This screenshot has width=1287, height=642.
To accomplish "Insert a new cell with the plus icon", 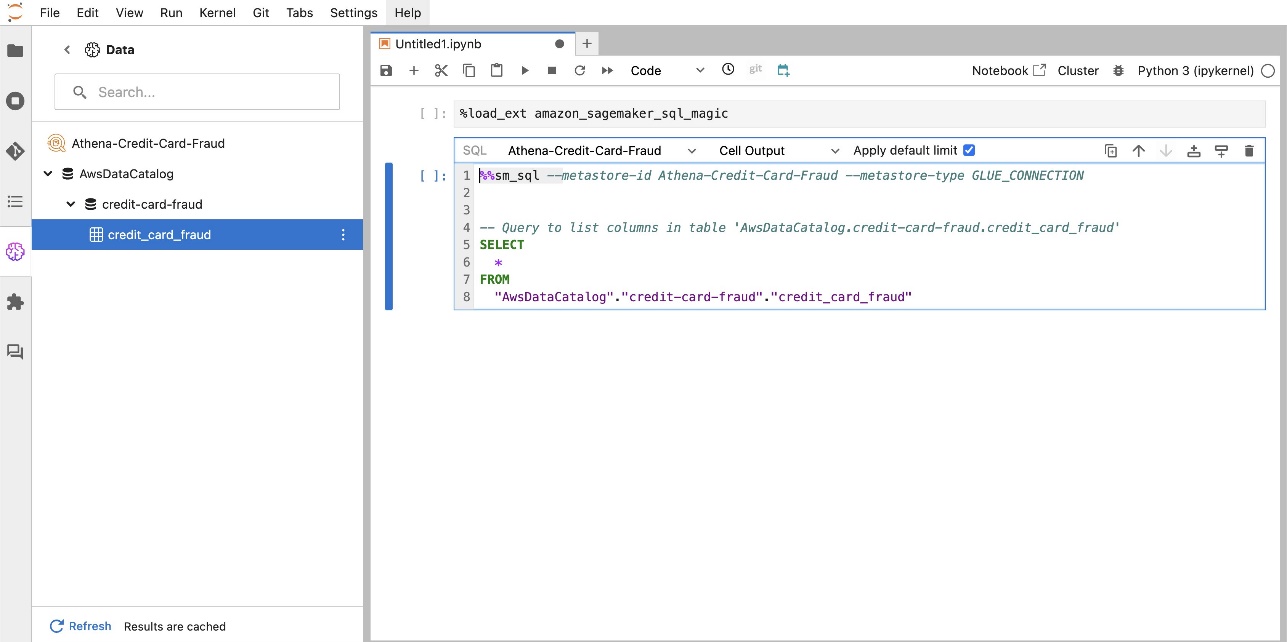I will [x=414, y=70].
